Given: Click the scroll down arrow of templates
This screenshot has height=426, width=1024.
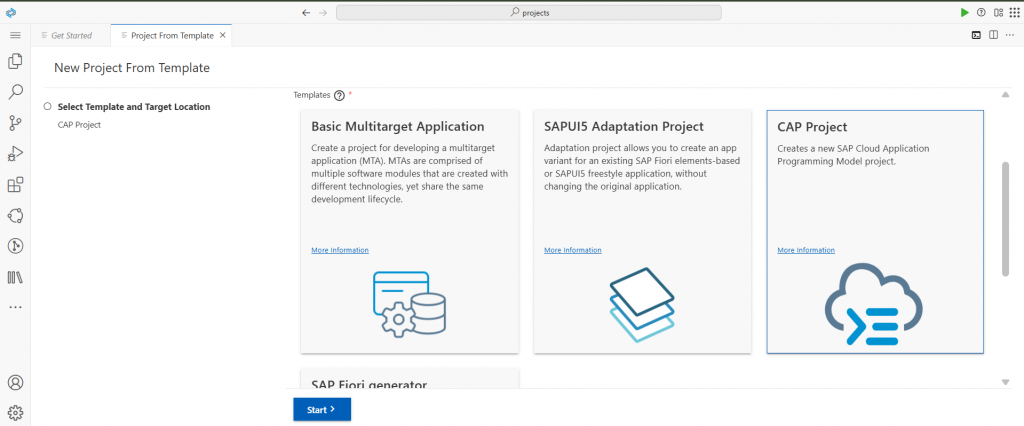Looking at the screenshot, I should pyautogui.click(x=1006, y=382).
